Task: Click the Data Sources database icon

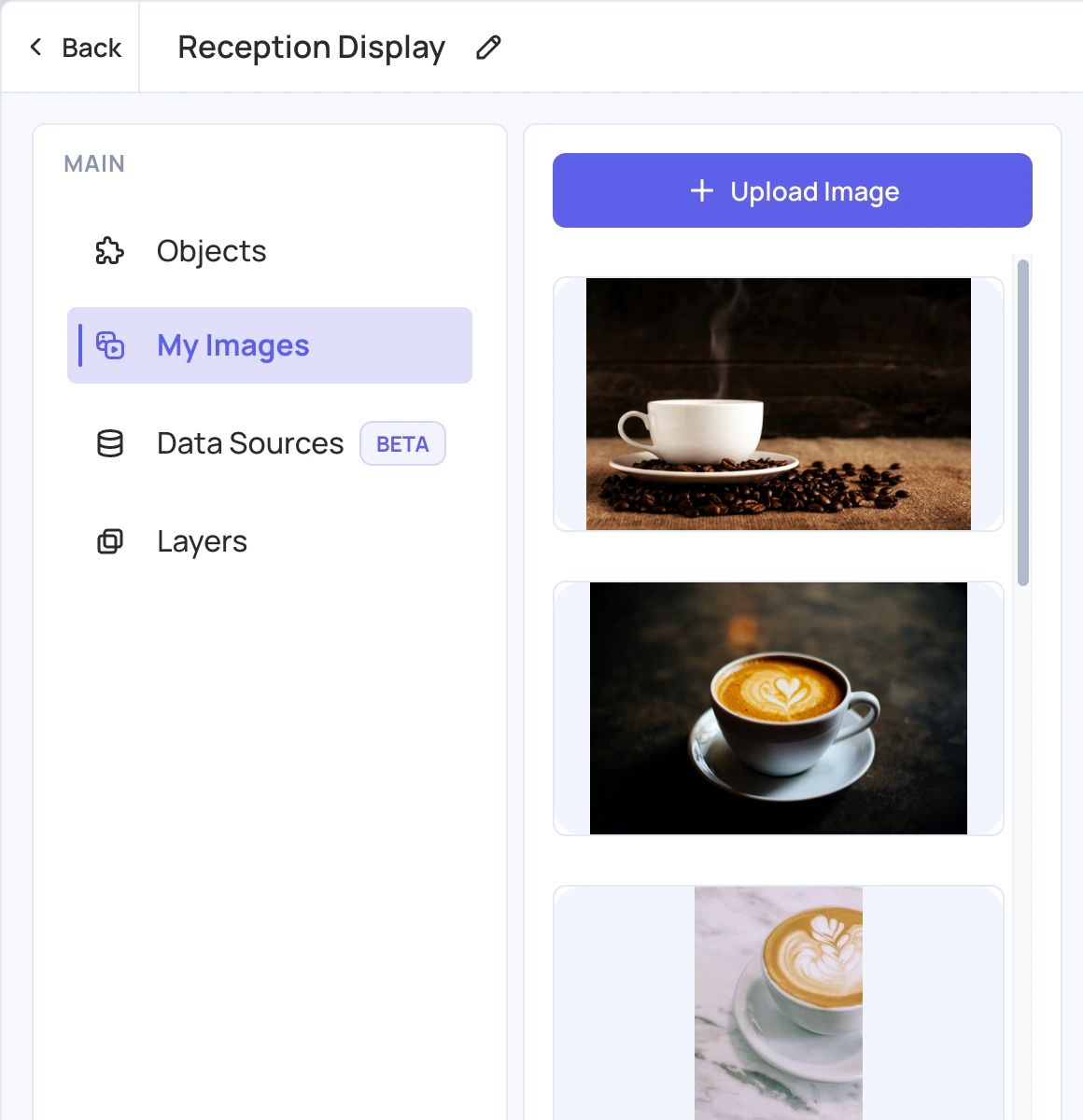Action: [110, 443]
